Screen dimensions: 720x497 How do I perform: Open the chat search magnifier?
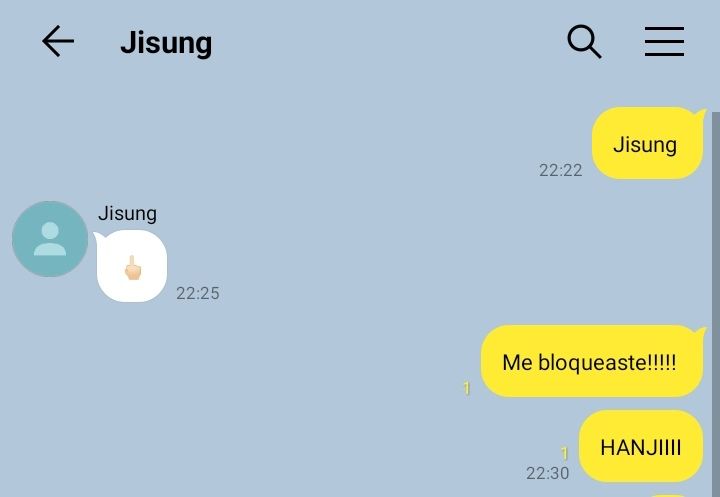(584, 41)
